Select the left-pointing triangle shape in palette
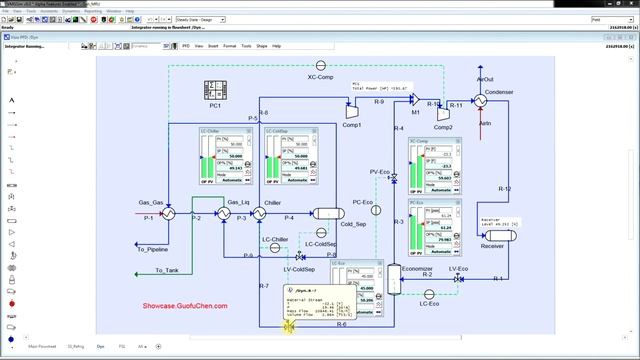This screenshot has height=360, width=640. point(11,244)
